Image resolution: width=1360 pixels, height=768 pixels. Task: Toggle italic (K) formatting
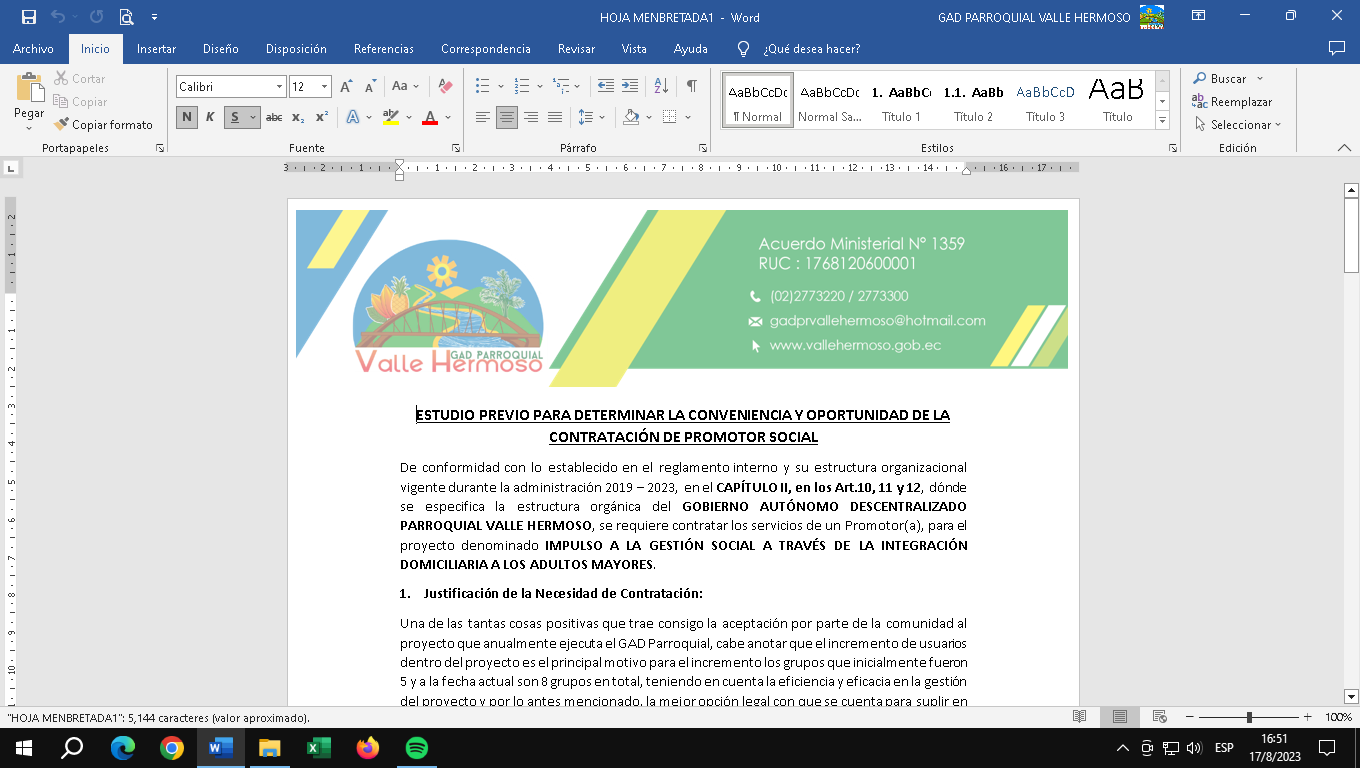pyautogui.click(x=210, y=117)
